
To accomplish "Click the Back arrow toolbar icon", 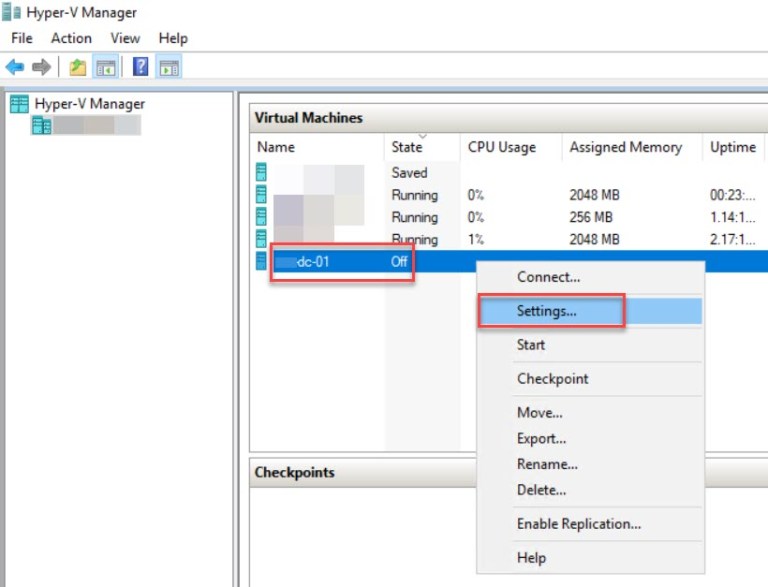I will (x=15, y=67).
